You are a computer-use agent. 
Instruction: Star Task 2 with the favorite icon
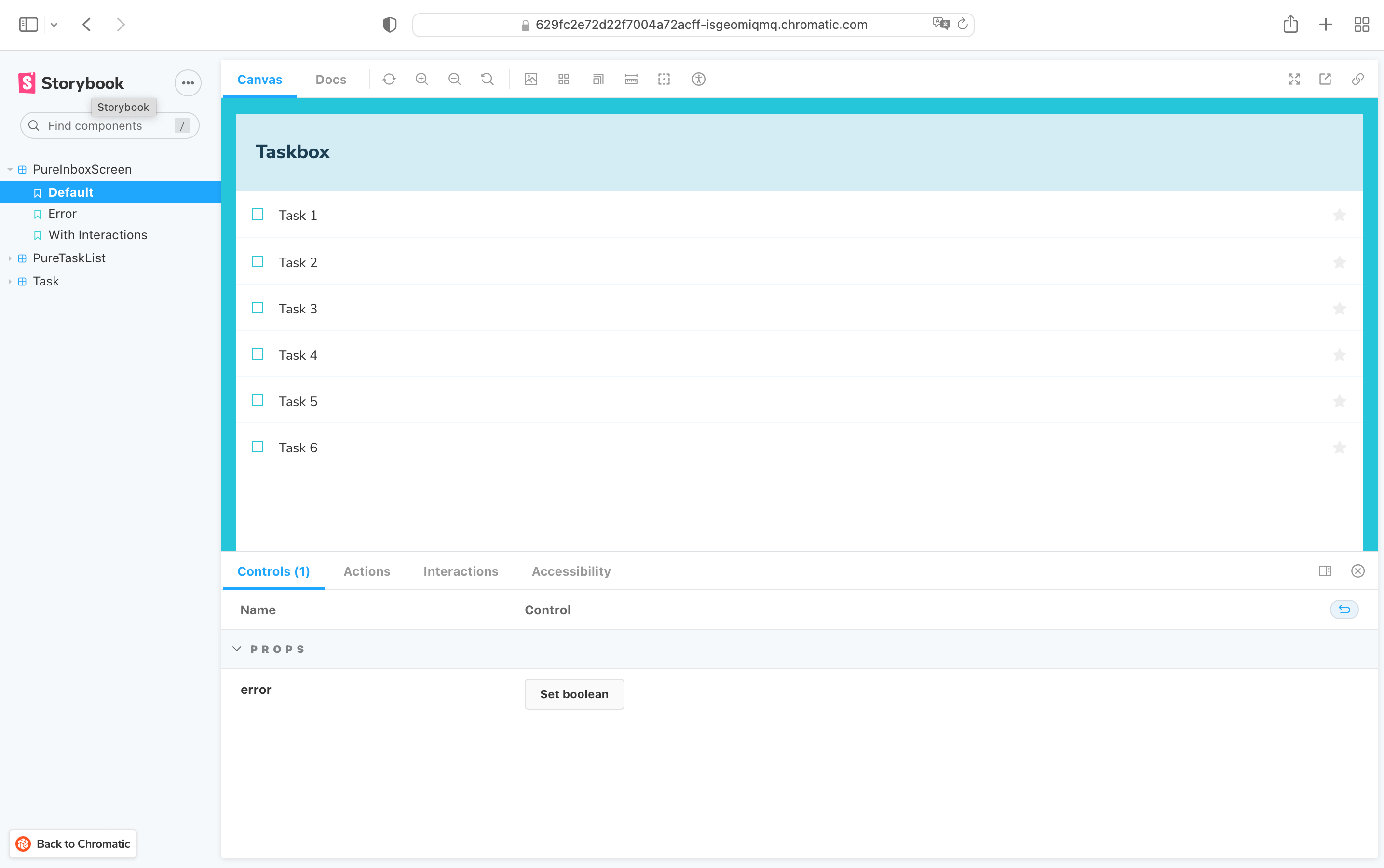click(1340, 261)
